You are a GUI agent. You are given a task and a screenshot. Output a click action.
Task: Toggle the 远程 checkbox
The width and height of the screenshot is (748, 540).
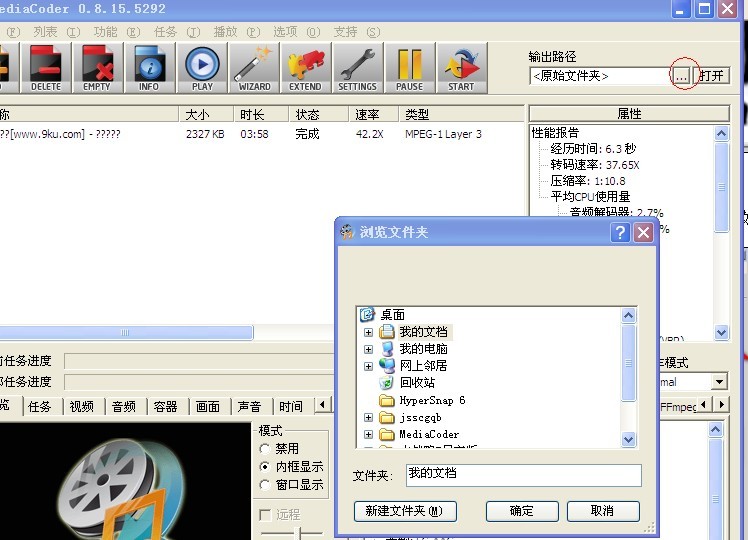(265, 515)
